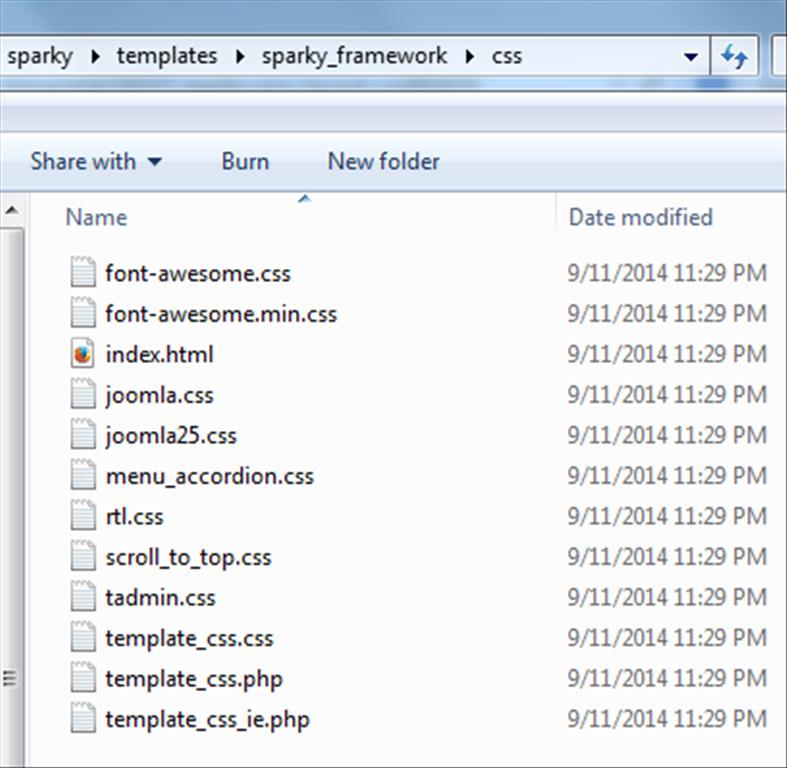Click the template_css.css file icon
This screenshot has width=787, height=768.
(x=83, y=637)
